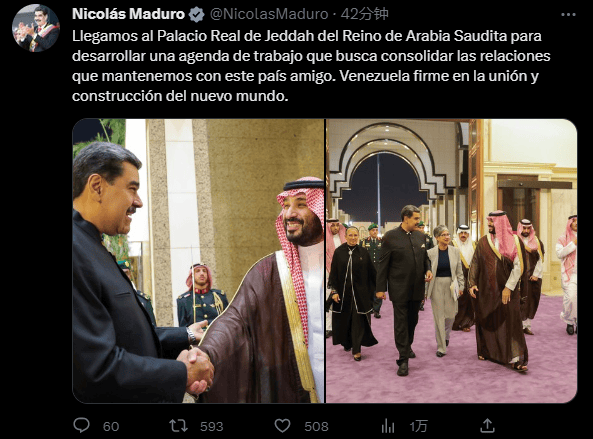Click the 60 replies count
Viewport: 593px width, 439px height.
[111, 427]
